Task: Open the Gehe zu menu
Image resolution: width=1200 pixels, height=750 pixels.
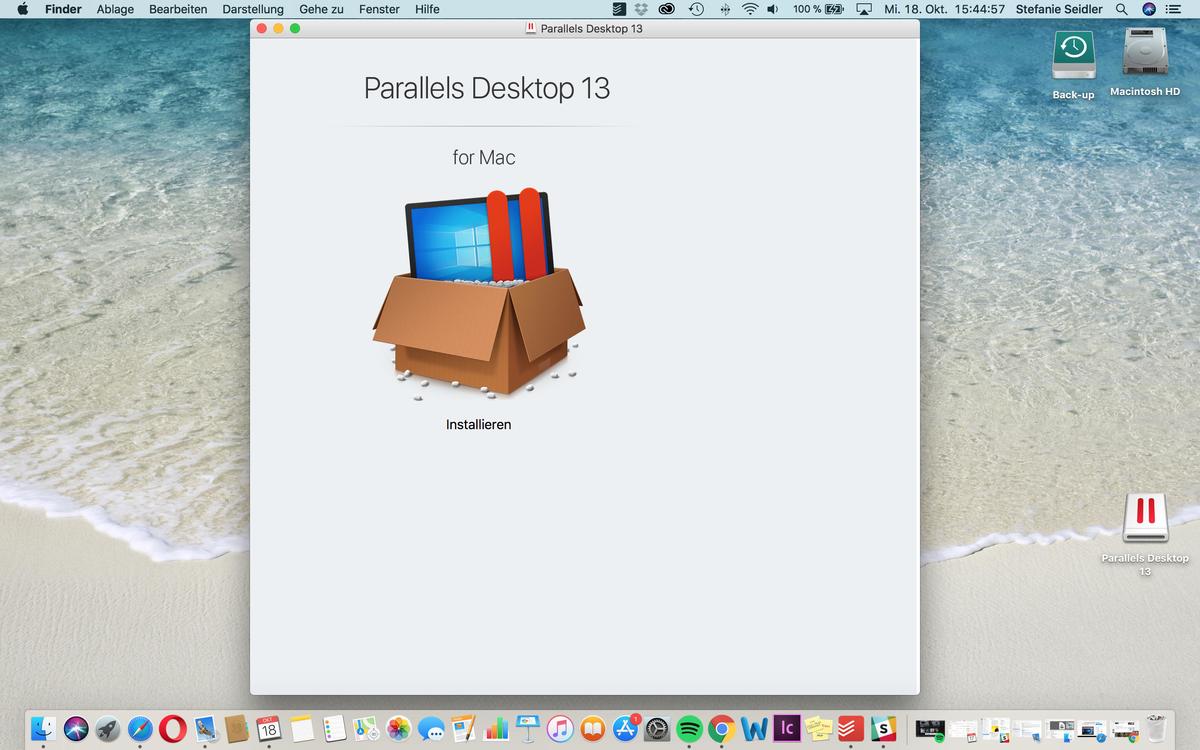Action: click(321, 9)
